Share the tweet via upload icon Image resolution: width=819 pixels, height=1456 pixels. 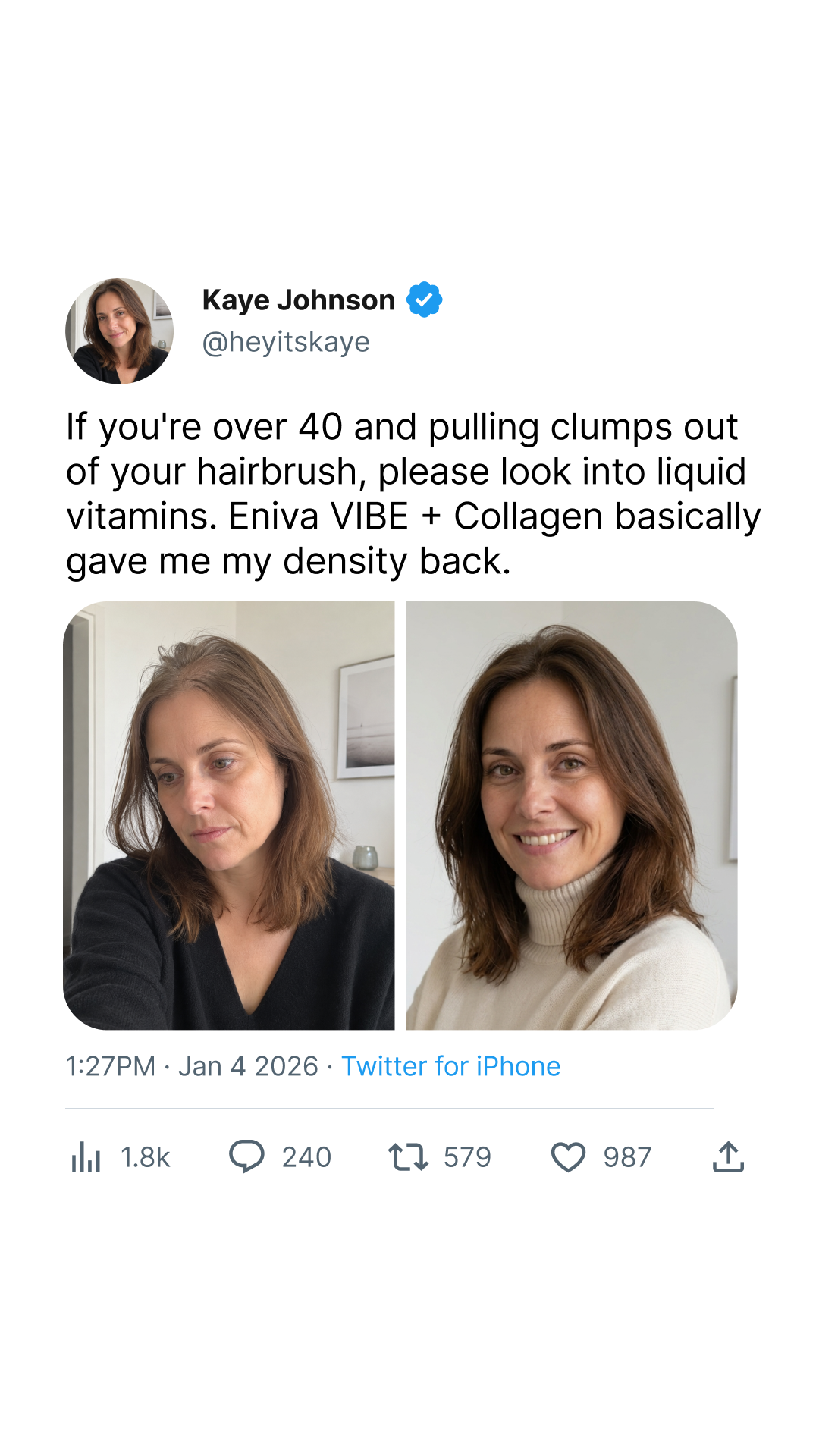tap(728, 1157)
